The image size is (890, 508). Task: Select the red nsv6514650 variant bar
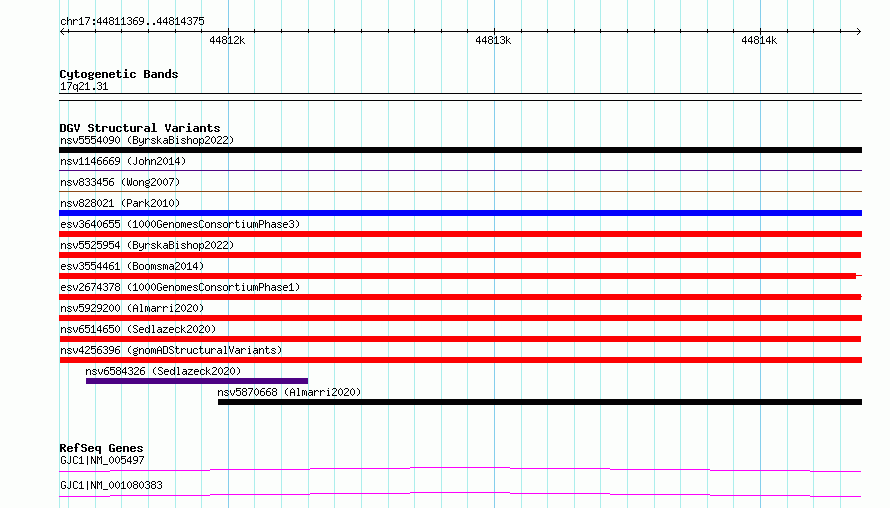pos(460,339)
